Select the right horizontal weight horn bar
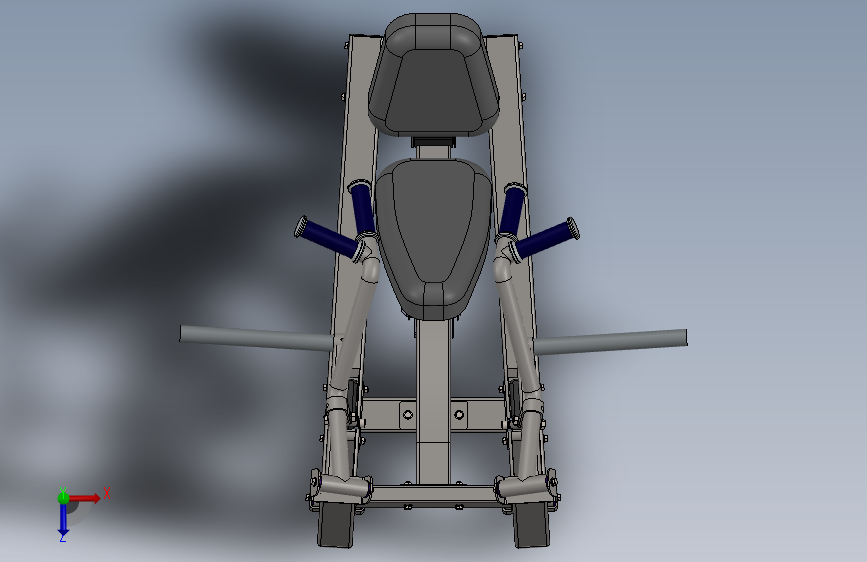Viewport: 867px width, 562px height. click(610, 342)
